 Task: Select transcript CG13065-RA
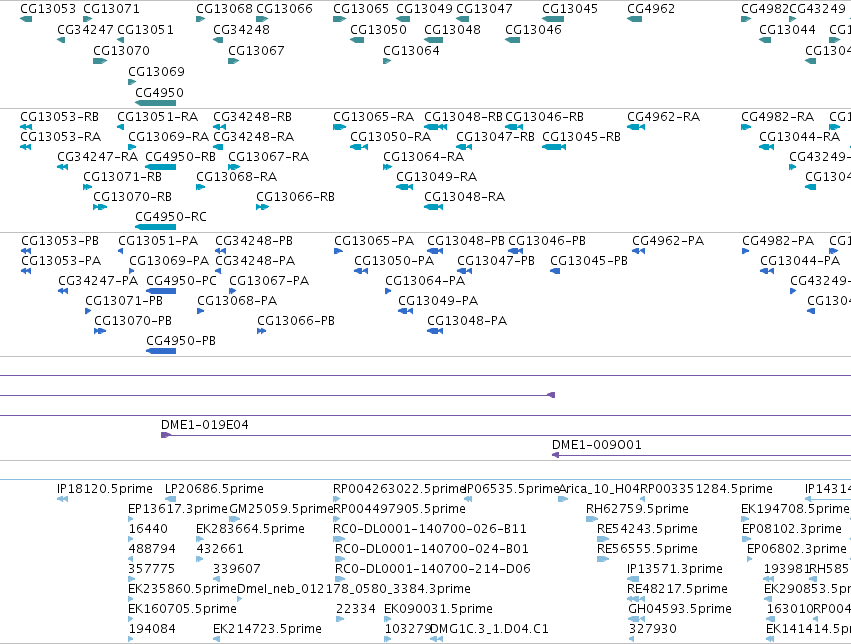pos(373,117)
